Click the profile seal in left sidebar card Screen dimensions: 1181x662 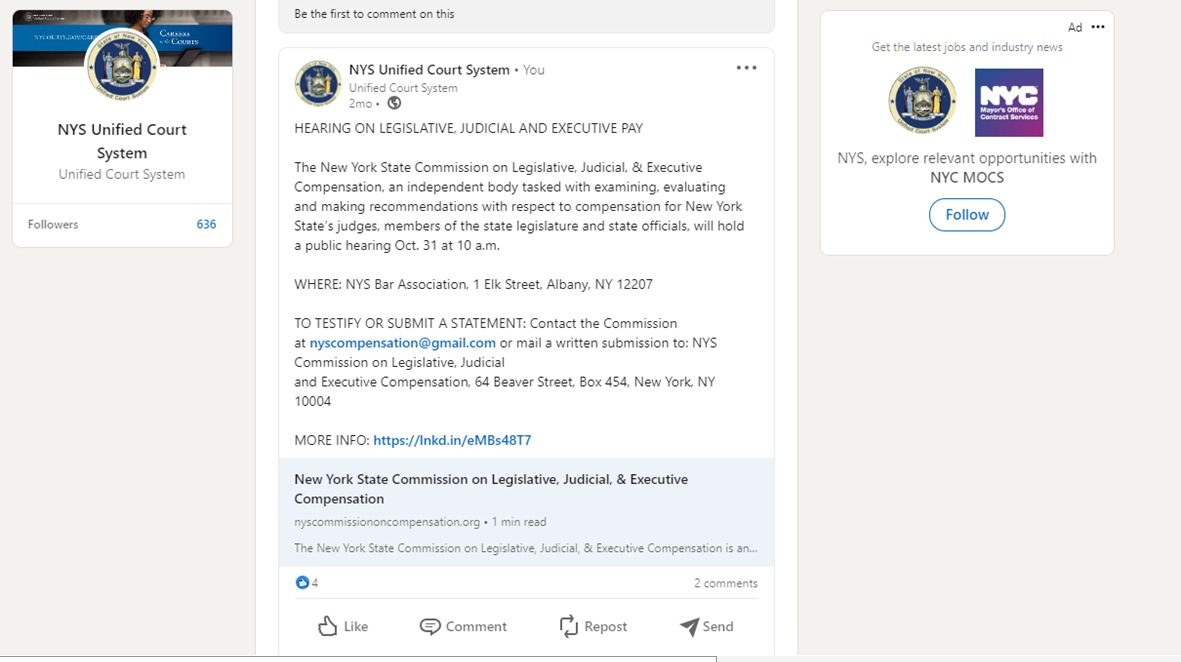tap(122, 65)
